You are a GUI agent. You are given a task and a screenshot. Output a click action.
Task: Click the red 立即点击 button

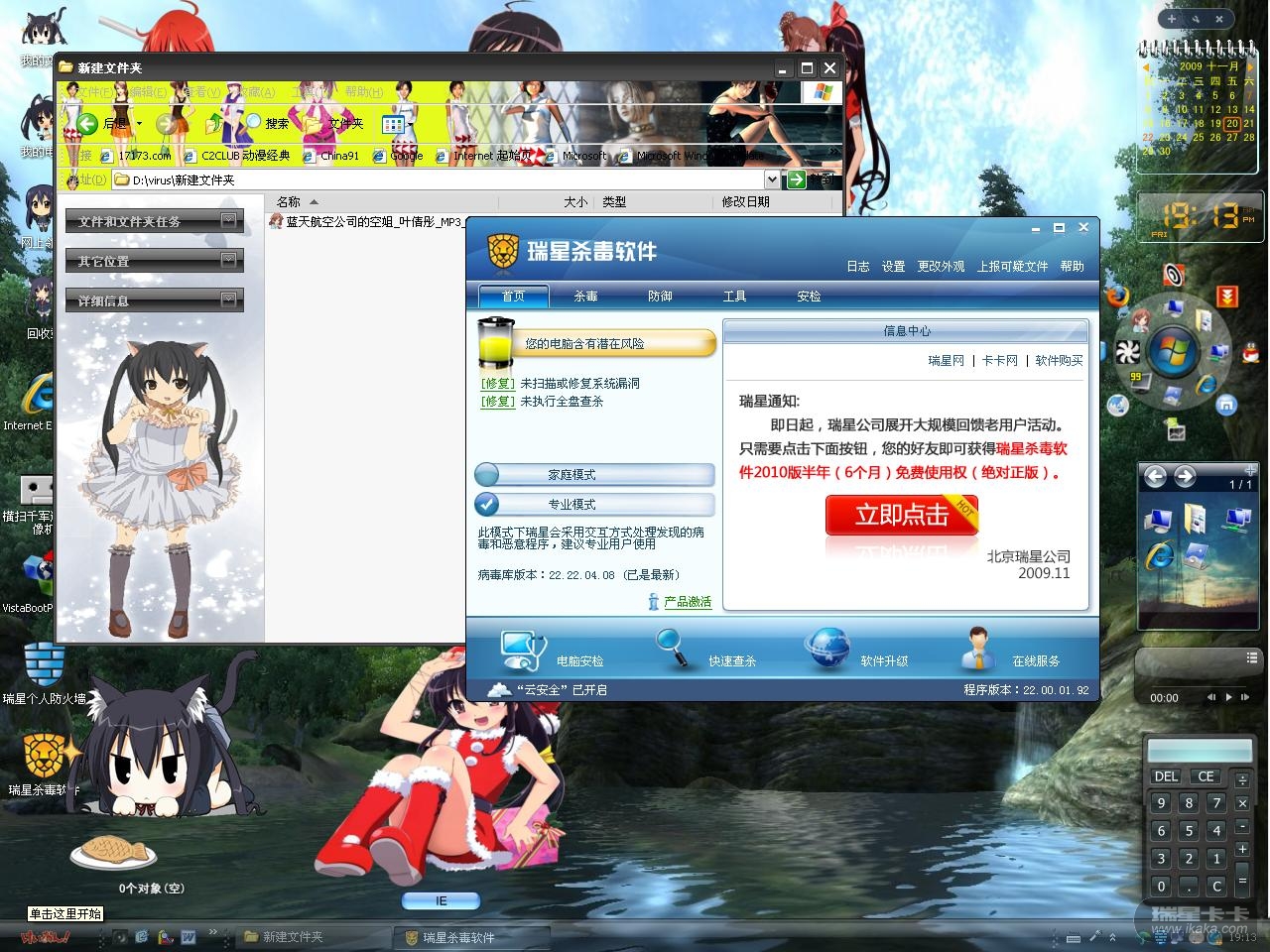pos(902,514)
